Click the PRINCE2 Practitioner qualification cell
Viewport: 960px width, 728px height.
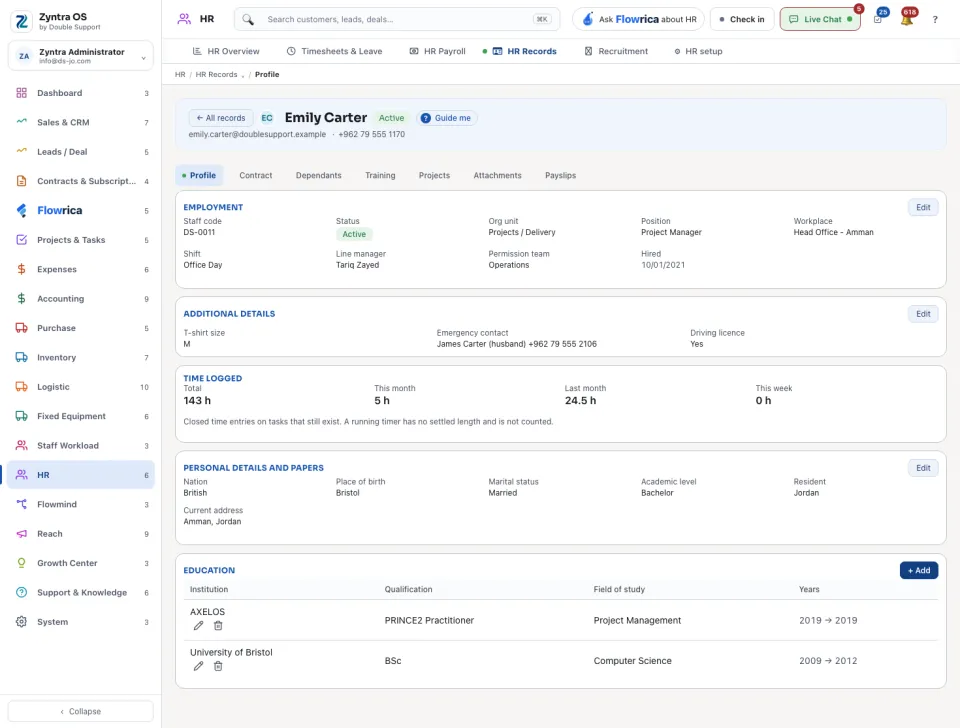pos(429,620)
